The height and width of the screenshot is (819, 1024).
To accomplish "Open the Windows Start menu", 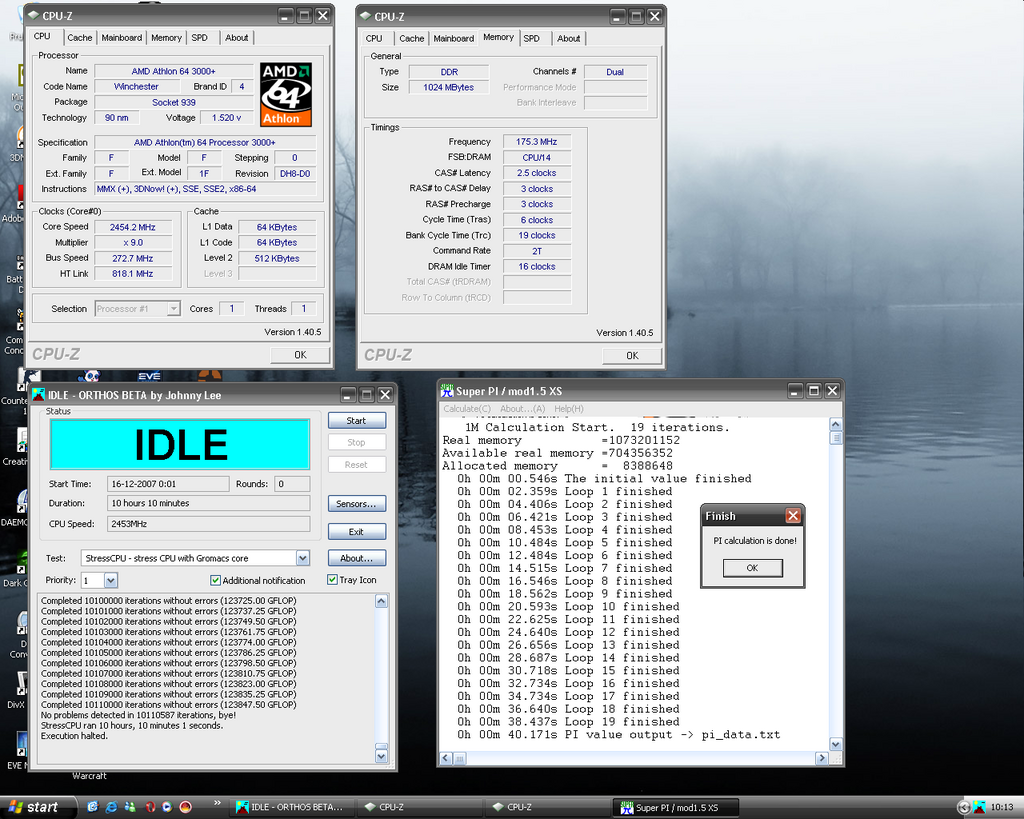I will [x=39, y=807].
